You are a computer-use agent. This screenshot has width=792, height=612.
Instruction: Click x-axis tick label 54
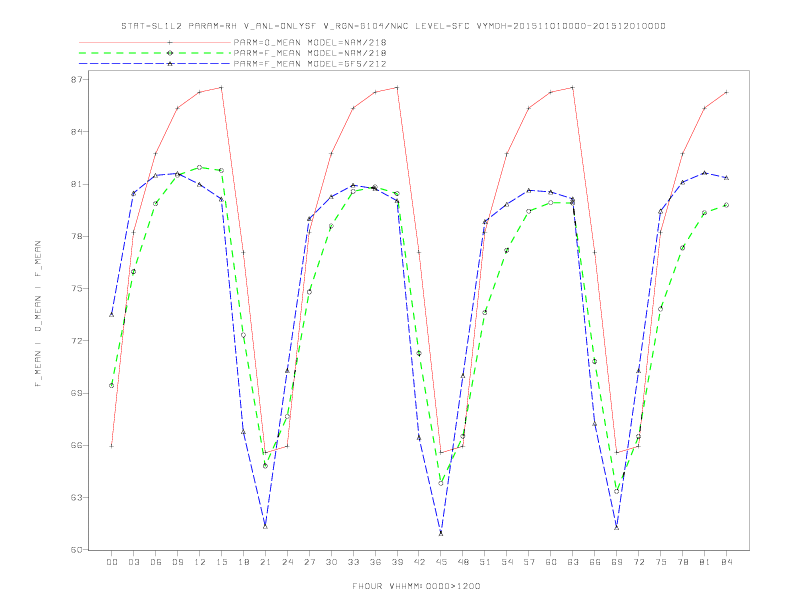coord(507,562)
